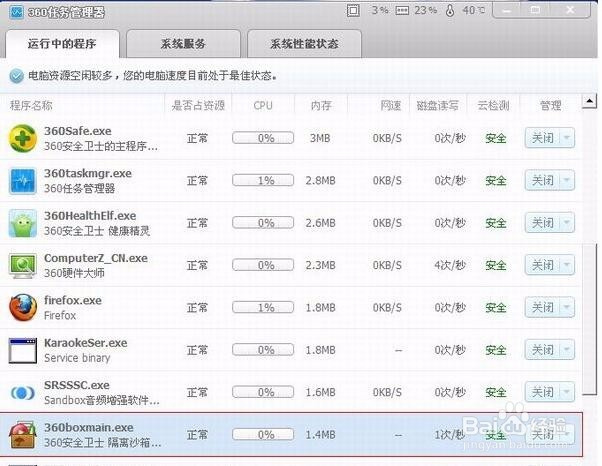Screen dimensions: 602x466
Task: Click the 360boxmain.exe sandbox box icon
Action: coord(23,435)
